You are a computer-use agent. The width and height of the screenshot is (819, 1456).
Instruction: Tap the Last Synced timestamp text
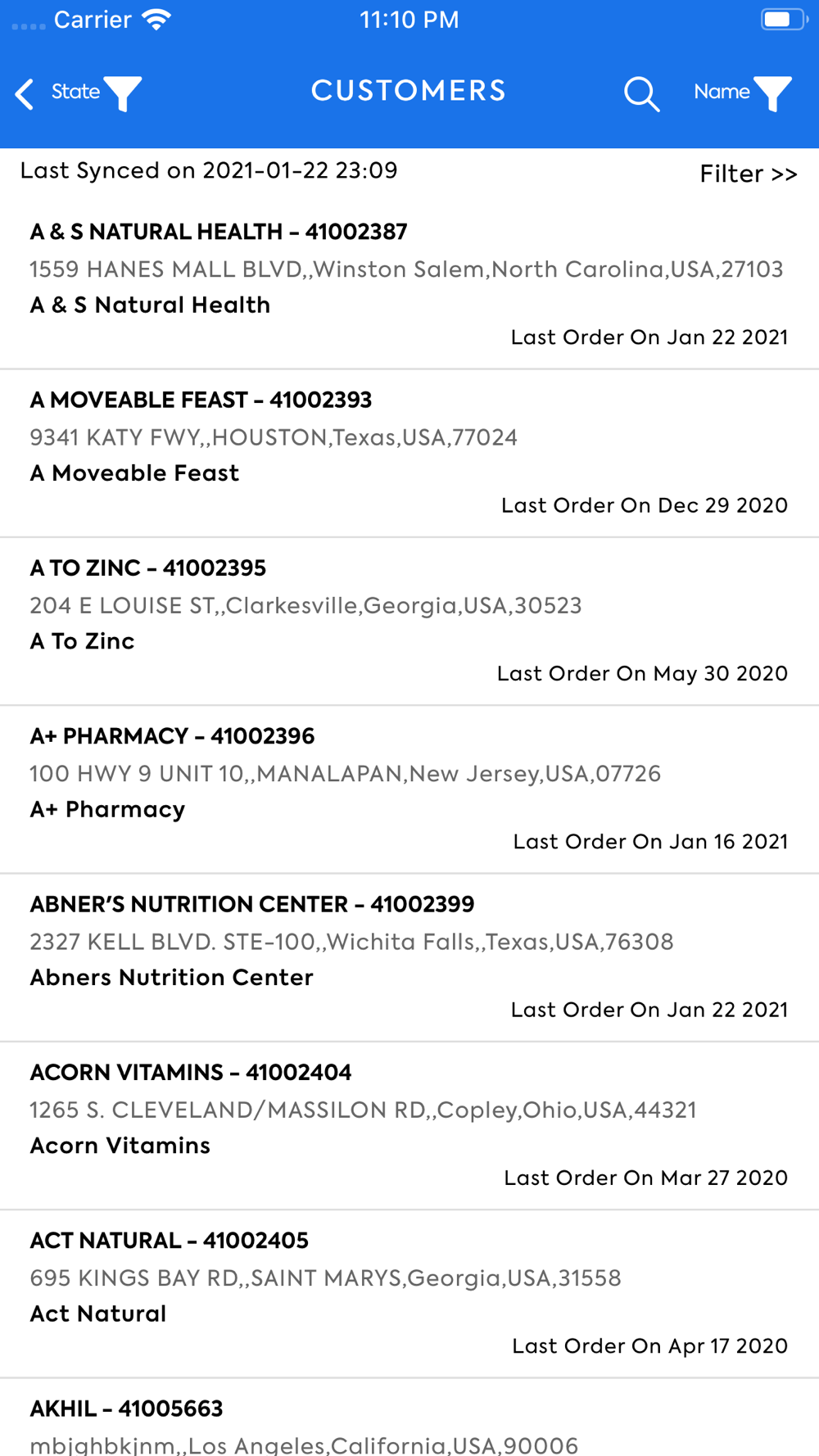coord(209,170)
